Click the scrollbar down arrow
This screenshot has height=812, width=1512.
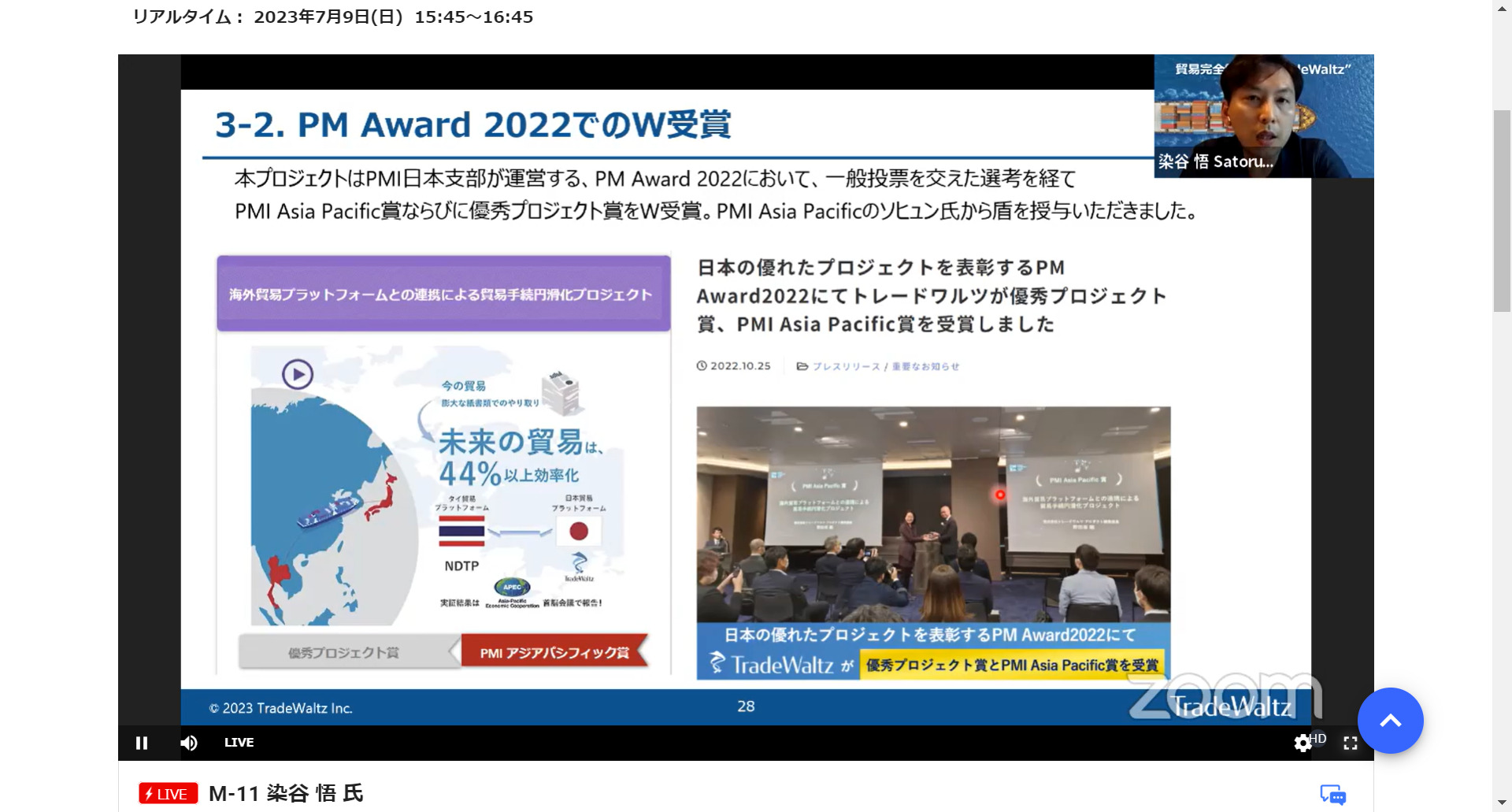[1502, 803]
